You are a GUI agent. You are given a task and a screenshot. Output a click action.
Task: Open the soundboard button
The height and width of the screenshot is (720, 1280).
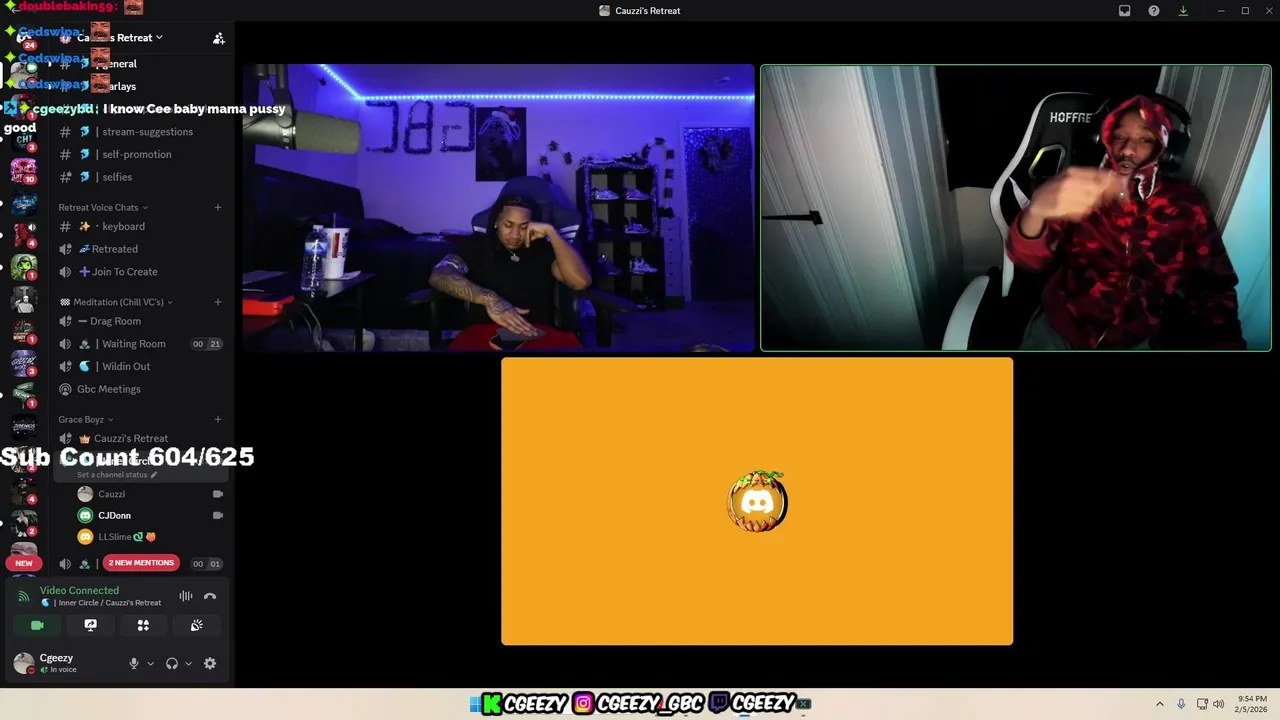[196, 625]
